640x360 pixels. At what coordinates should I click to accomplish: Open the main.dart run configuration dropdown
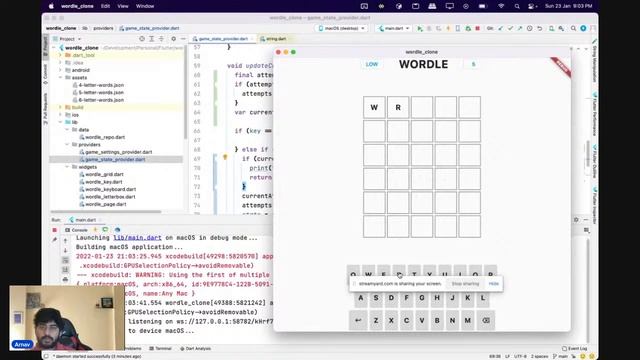point(393,29)
